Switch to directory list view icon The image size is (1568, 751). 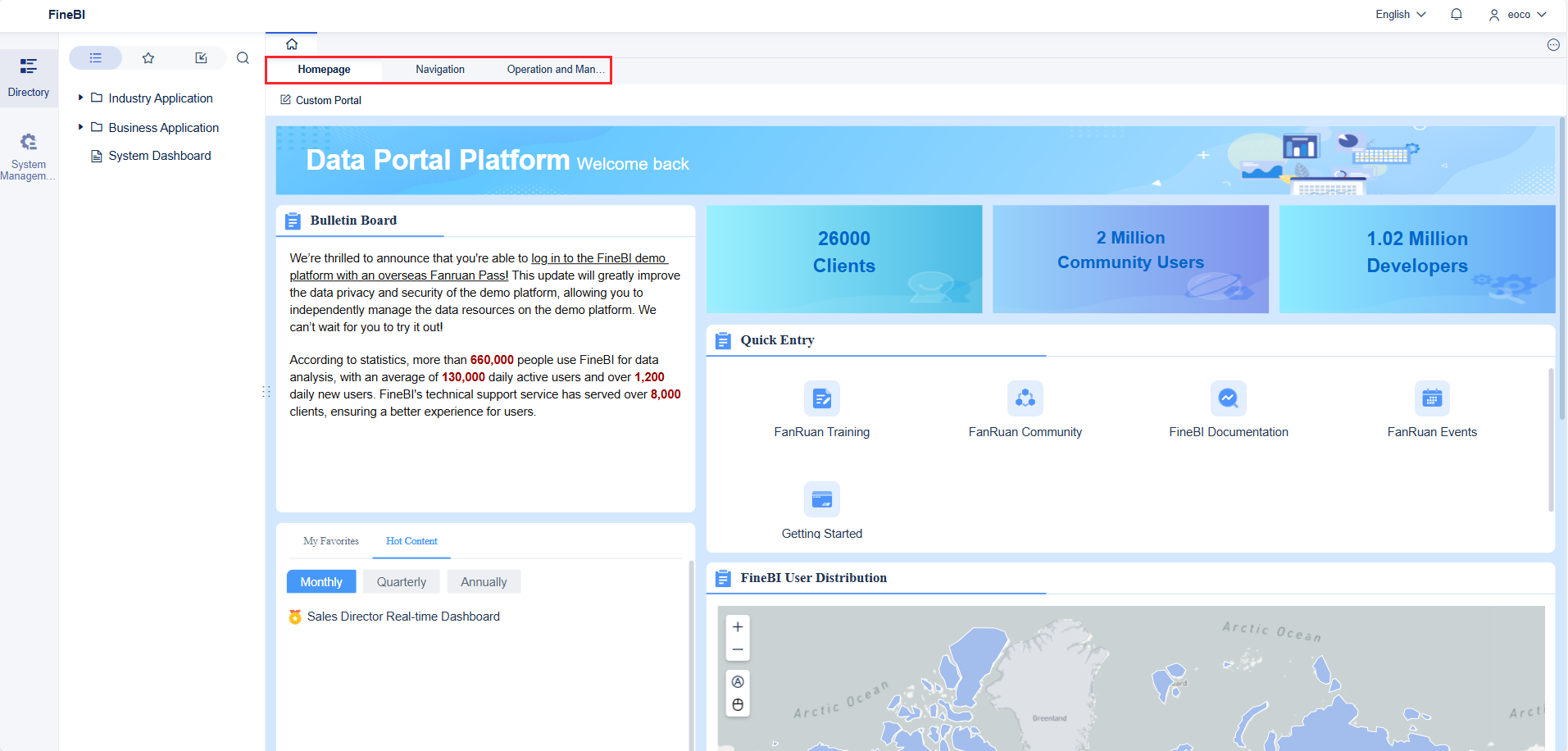96,58
